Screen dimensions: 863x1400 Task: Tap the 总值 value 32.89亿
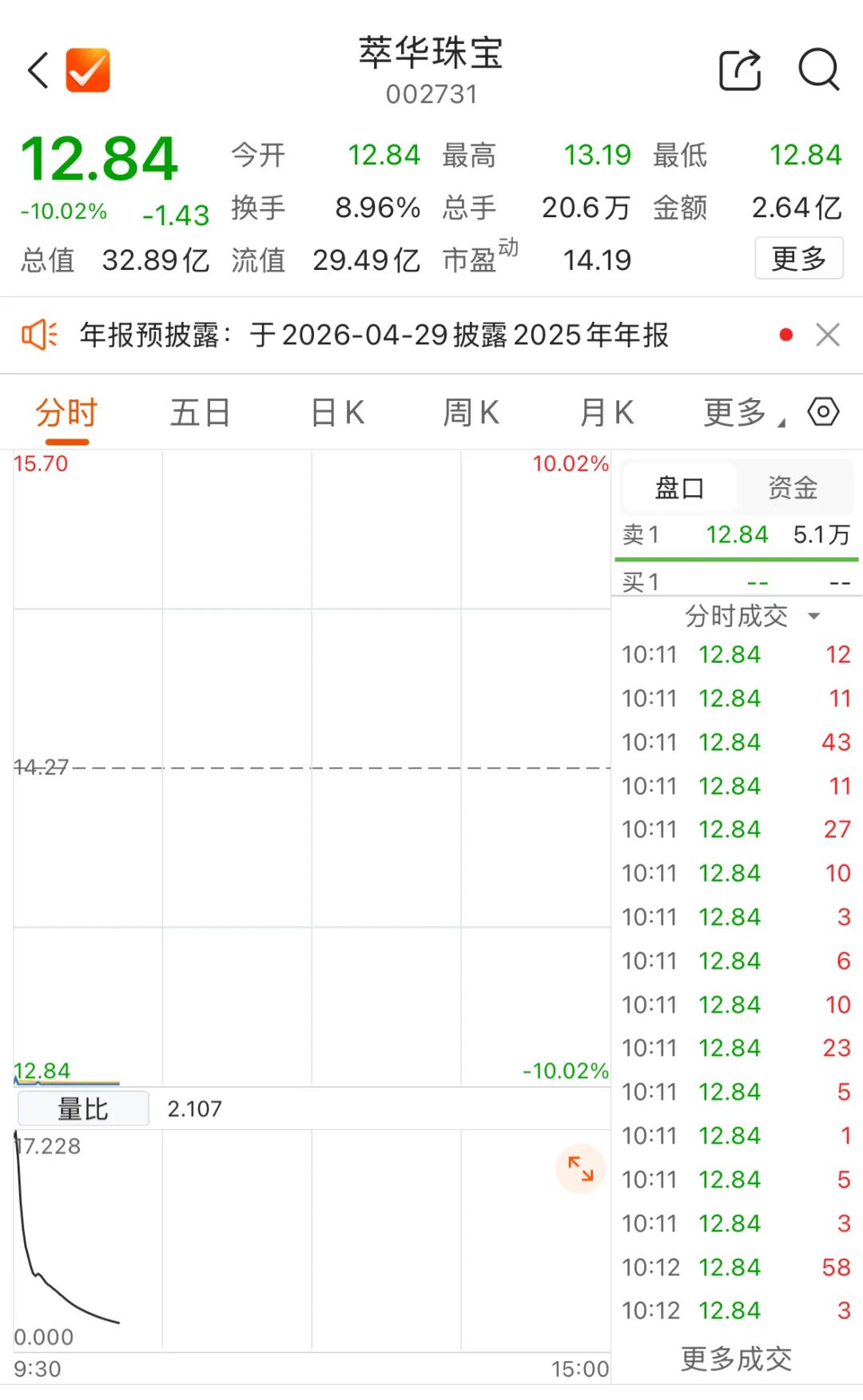pyautogui.click(x=156, y=260)
